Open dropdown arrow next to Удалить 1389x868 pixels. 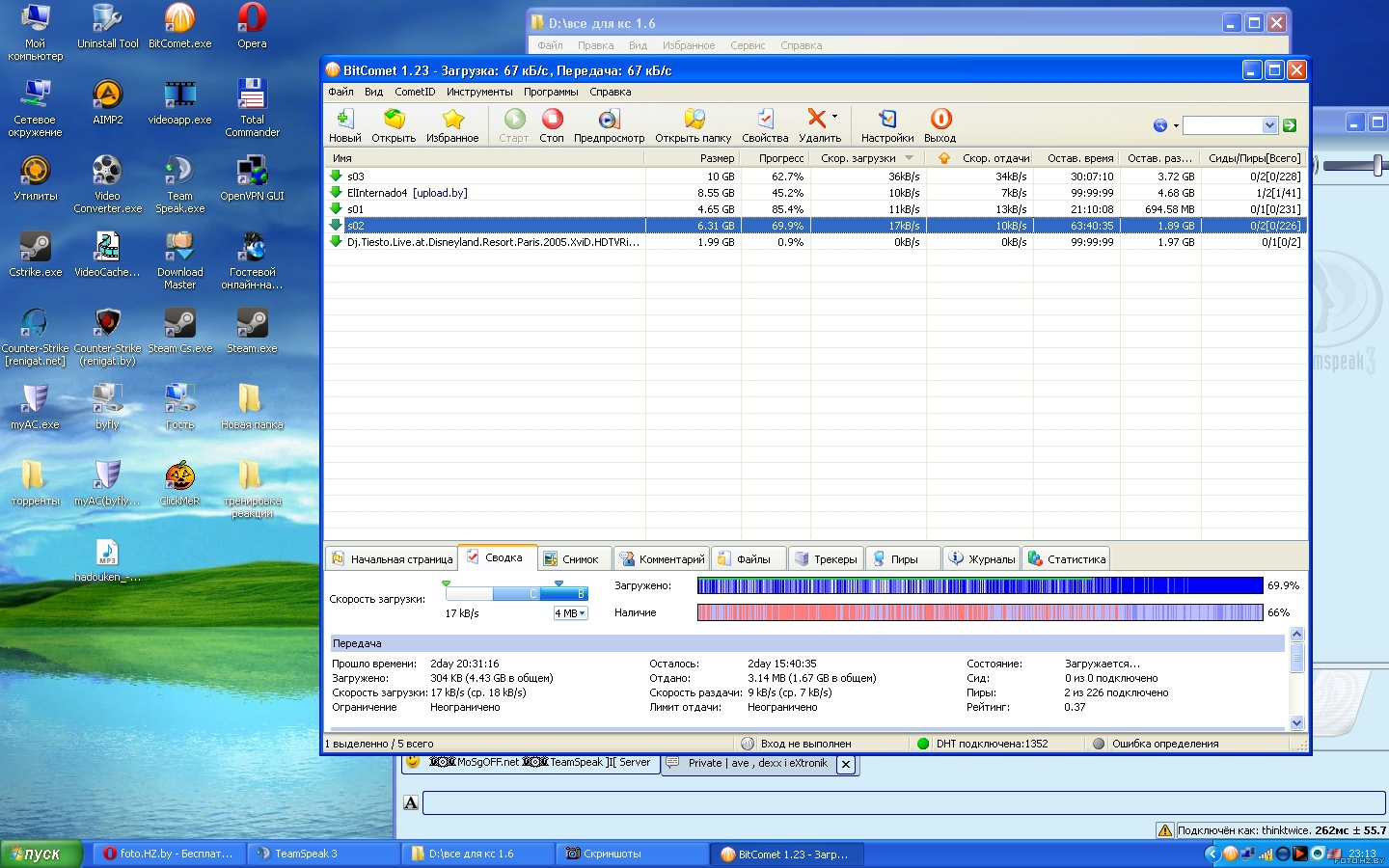click(x=835, y=117)
